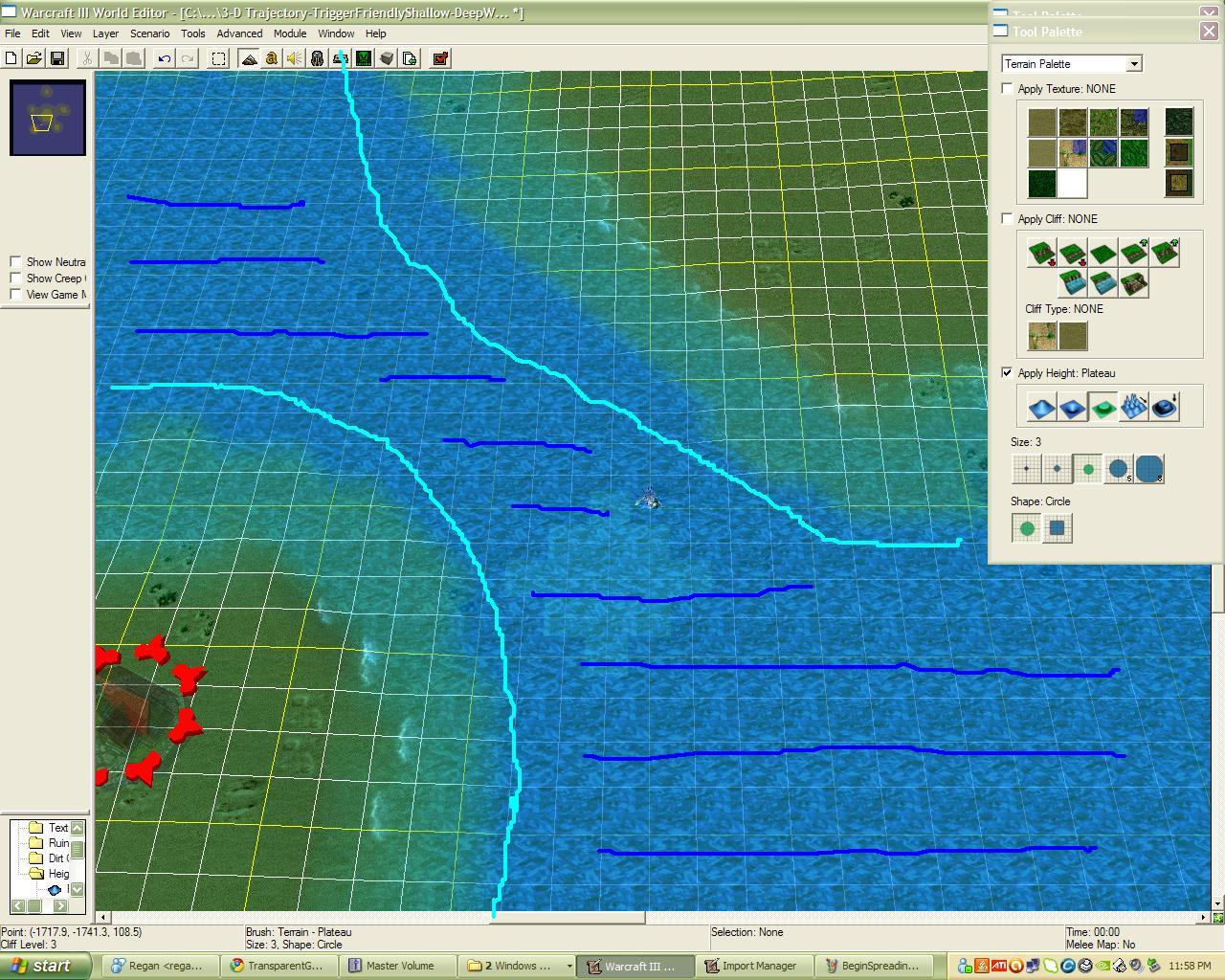Select the Raise height brush tool
Viewport: 1225px width, 980px height.
[x=1041, y=408]
